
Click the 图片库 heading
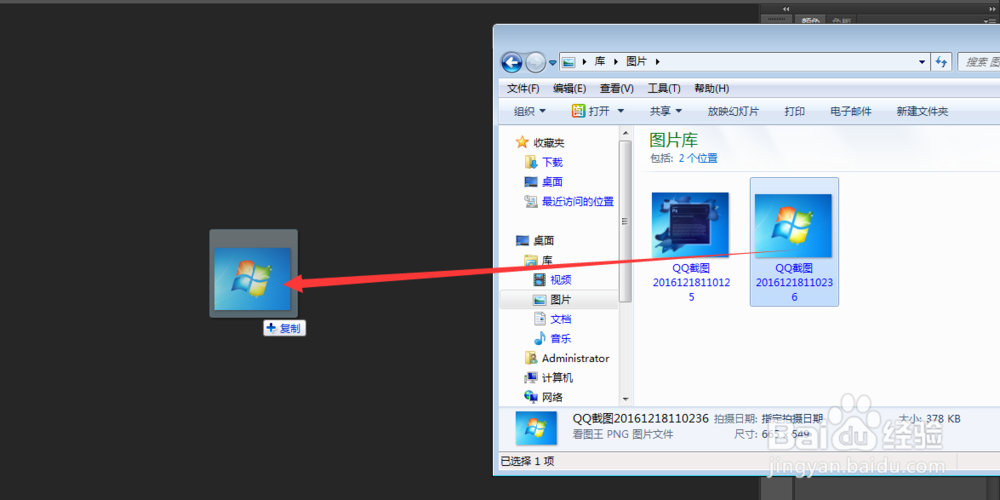click(673, 140)
